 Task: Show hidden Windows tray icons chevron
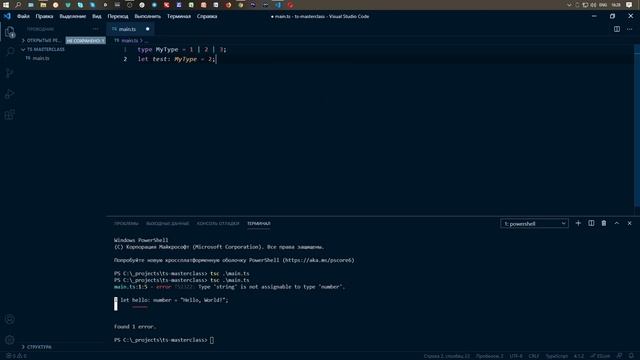pos(569,5)
